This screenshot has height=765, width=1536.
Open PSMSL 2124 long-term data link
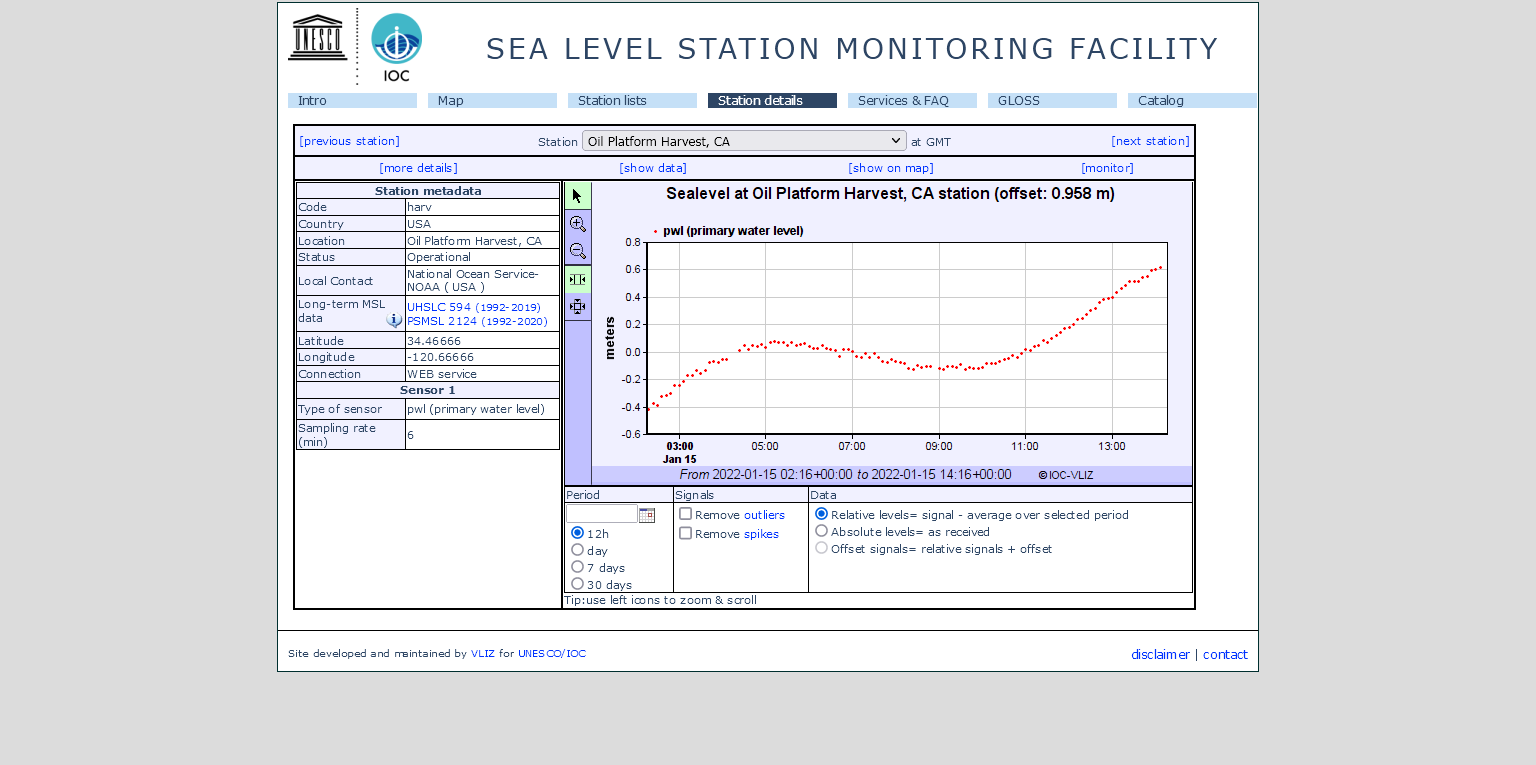tap(477, 321)
